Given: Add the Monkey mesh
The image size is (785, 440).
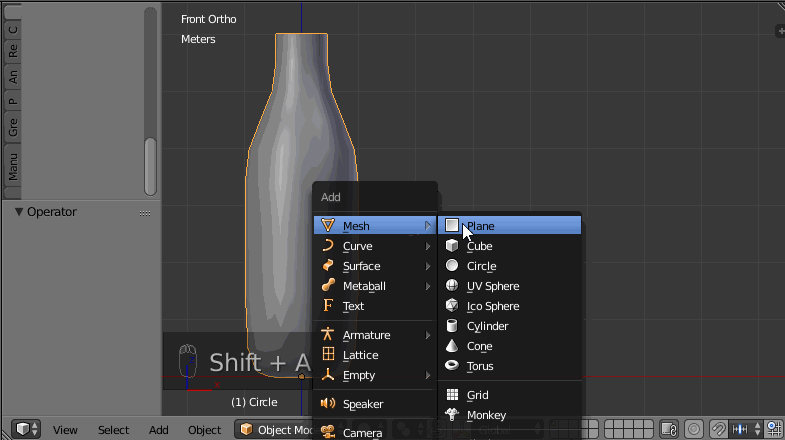Looking at the screenshot, I should (509, 415).
